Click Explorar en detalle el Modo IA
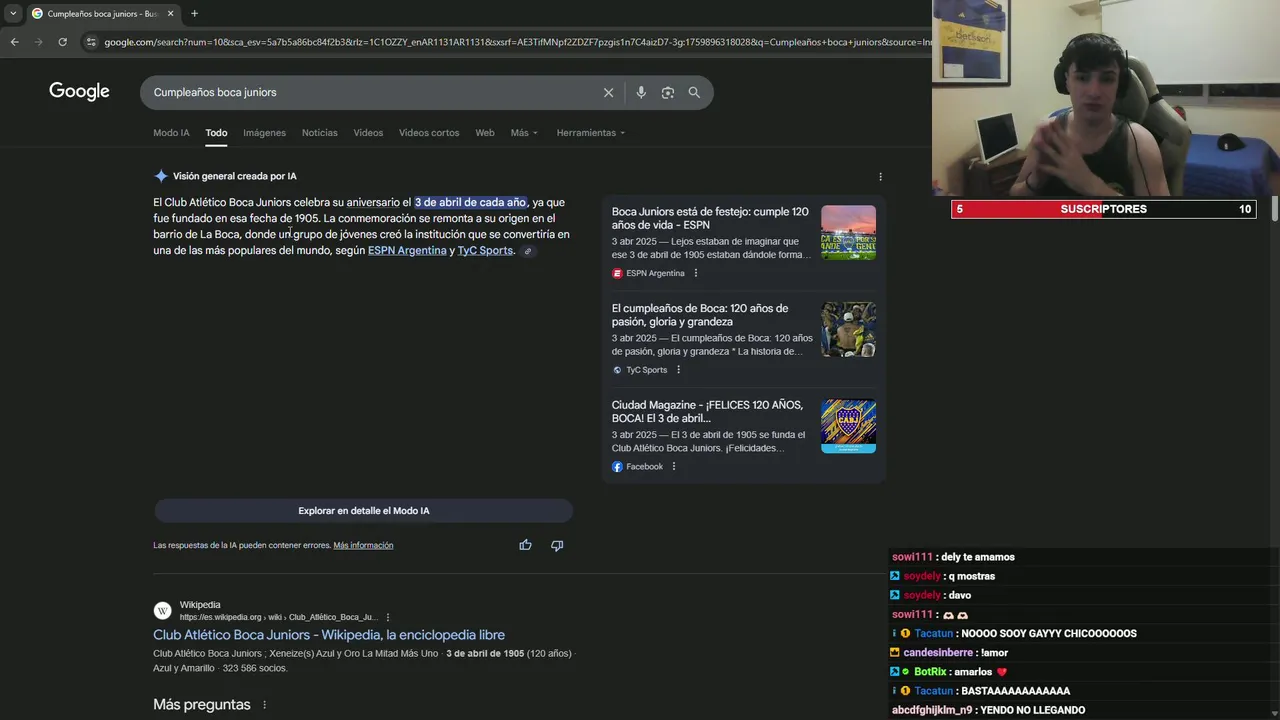 point(363,511)
